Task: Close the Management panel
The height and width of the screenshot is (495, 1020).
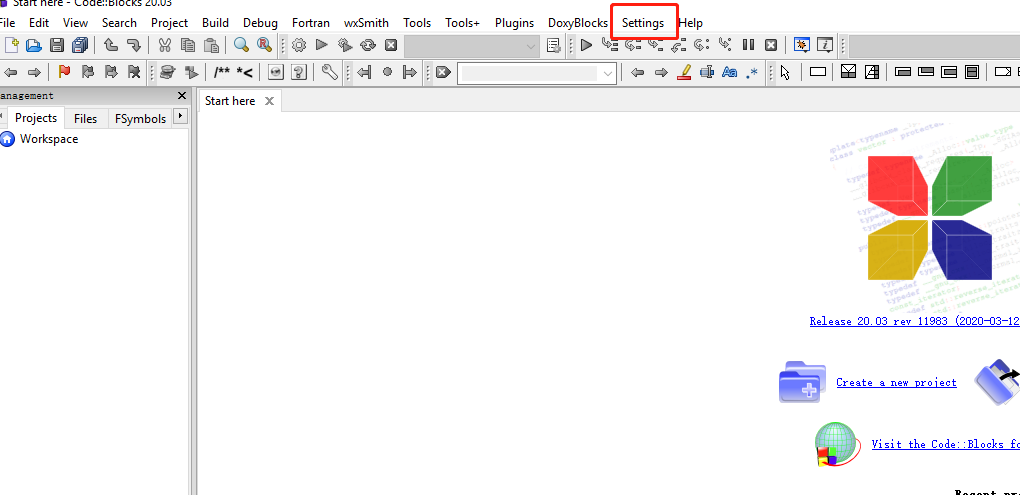Action: coord(182,96)
